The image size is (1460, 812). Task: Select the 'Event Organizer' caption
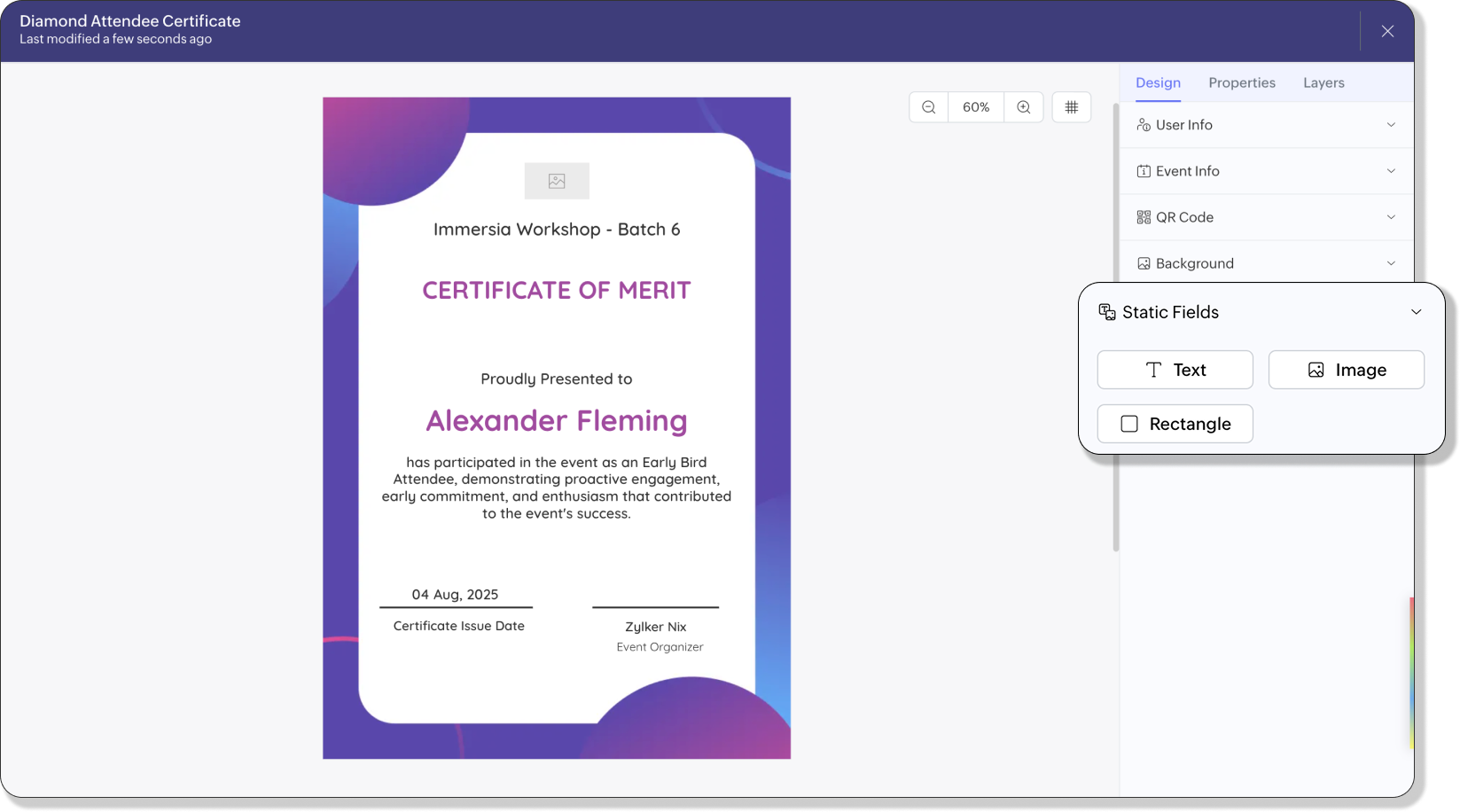pos(660,647)
